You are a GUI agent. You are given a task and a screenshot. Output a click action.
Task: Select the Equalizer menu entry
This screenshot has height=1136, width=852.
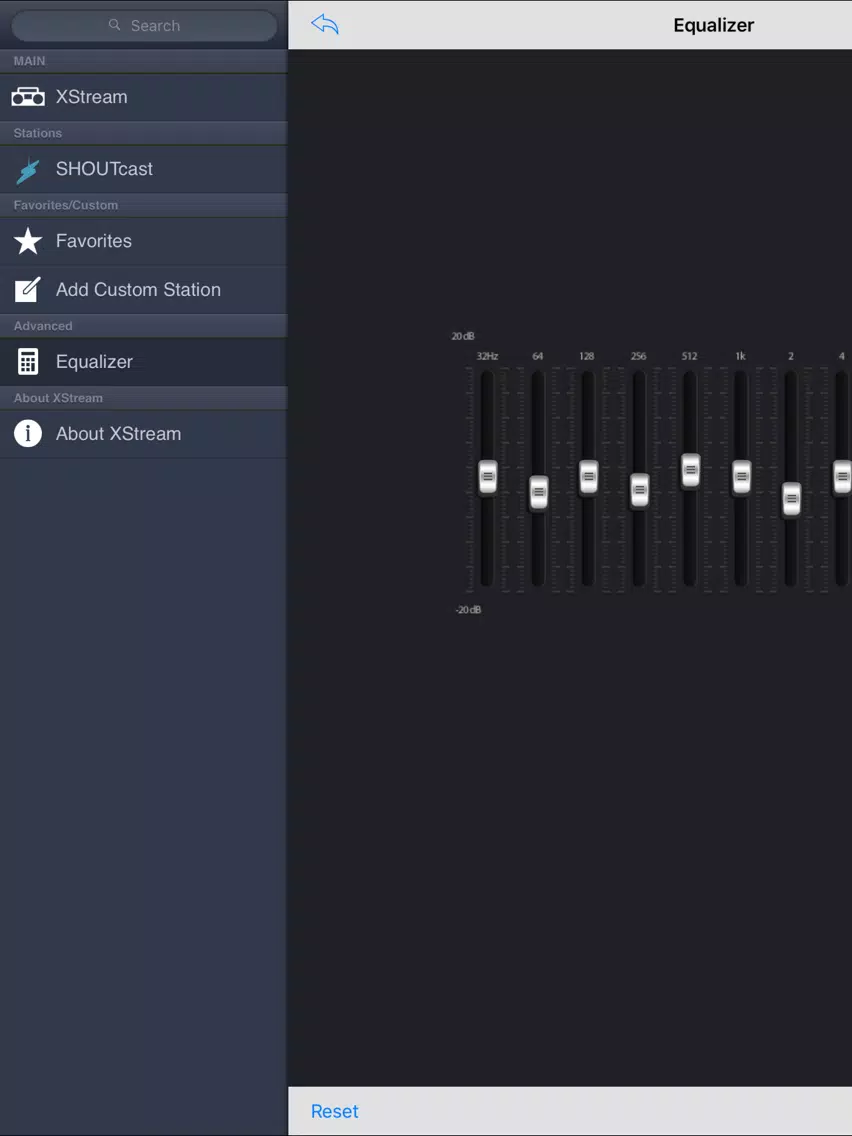pos(143,362)
